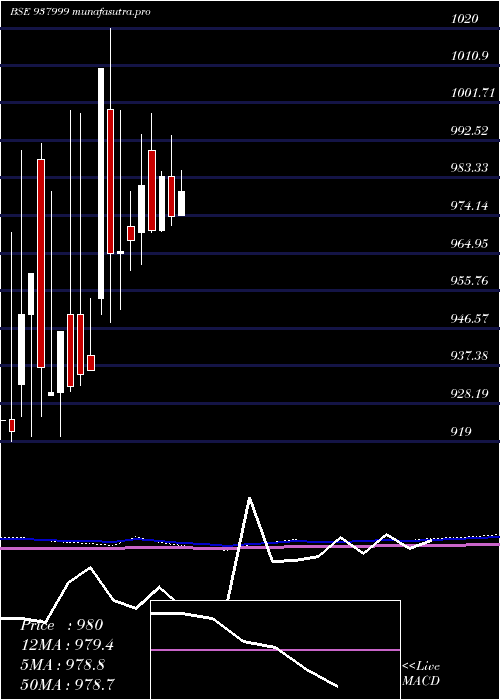500x700 pixels.
Task: Select the 919 price axis label
Action: [x=461, y=432]
